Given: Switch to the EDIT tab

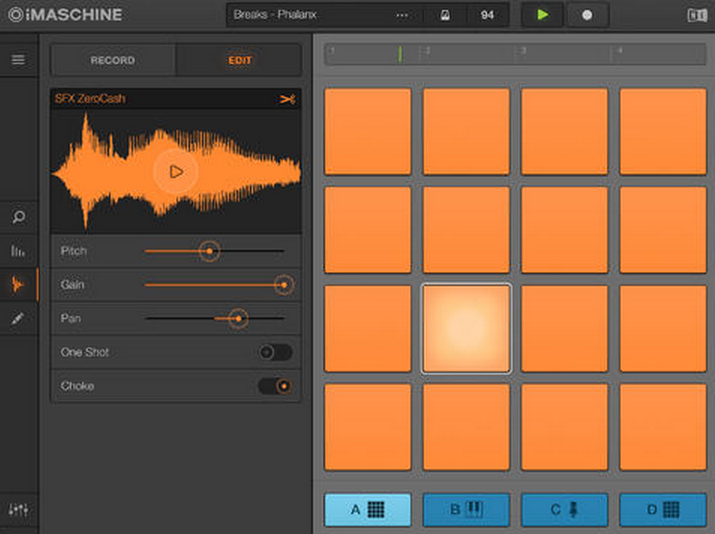Looking at the screenshot, I should tap(239, 60).
